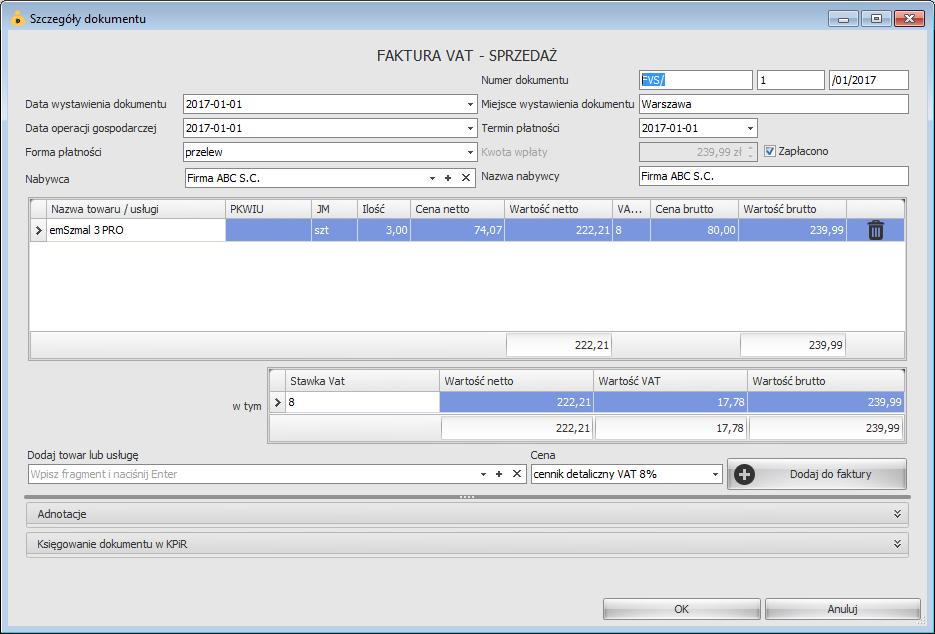This screenshot has height=634, width=935.
Task: Click the FVS/ document number prefix field
Action: [x=695, y=80]
